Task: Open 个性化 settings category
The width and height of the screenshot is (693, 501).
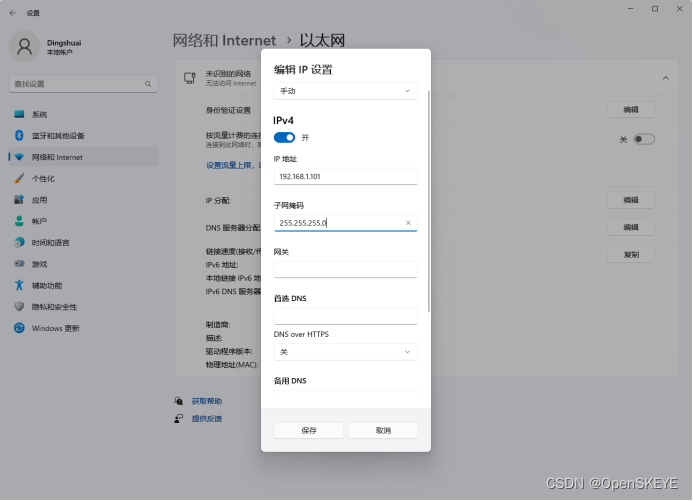Action: click(x=83, y=178)
